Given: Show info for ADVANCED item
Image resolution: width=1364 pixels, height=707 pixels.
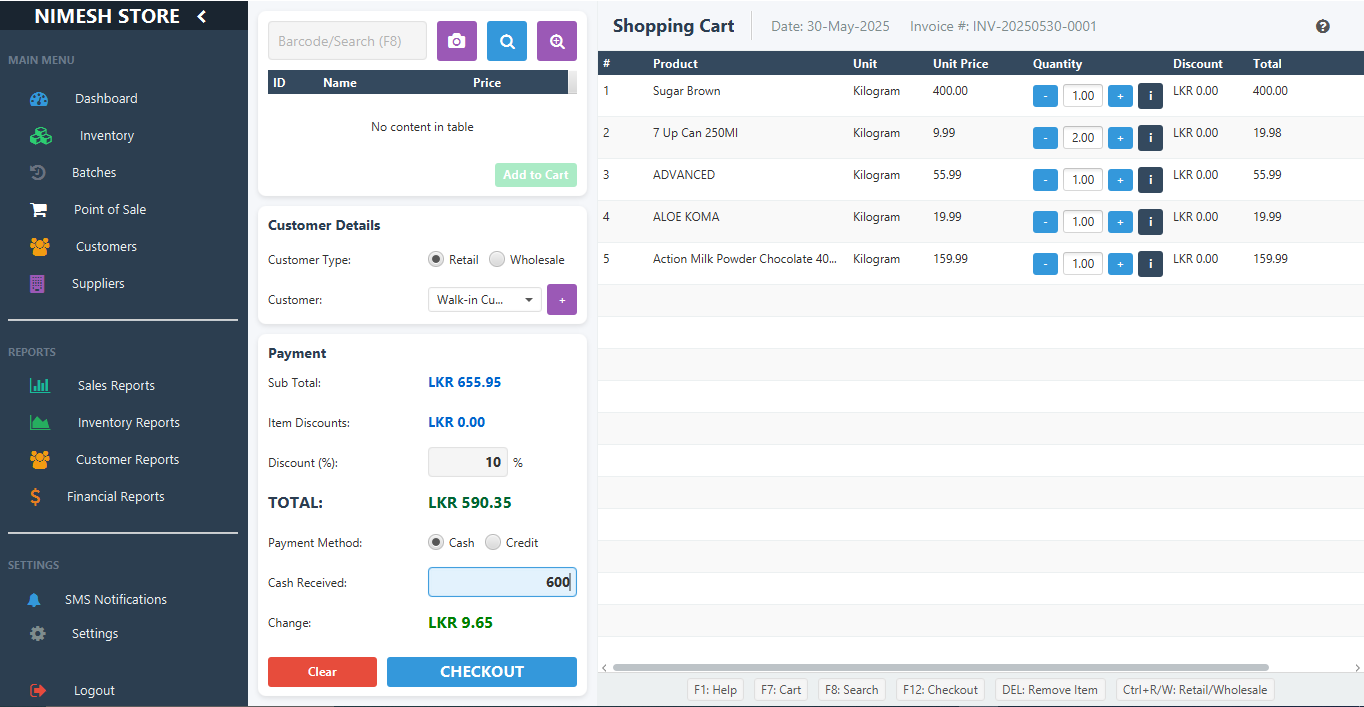Looking at the screenshot, I should (1150, 180).
